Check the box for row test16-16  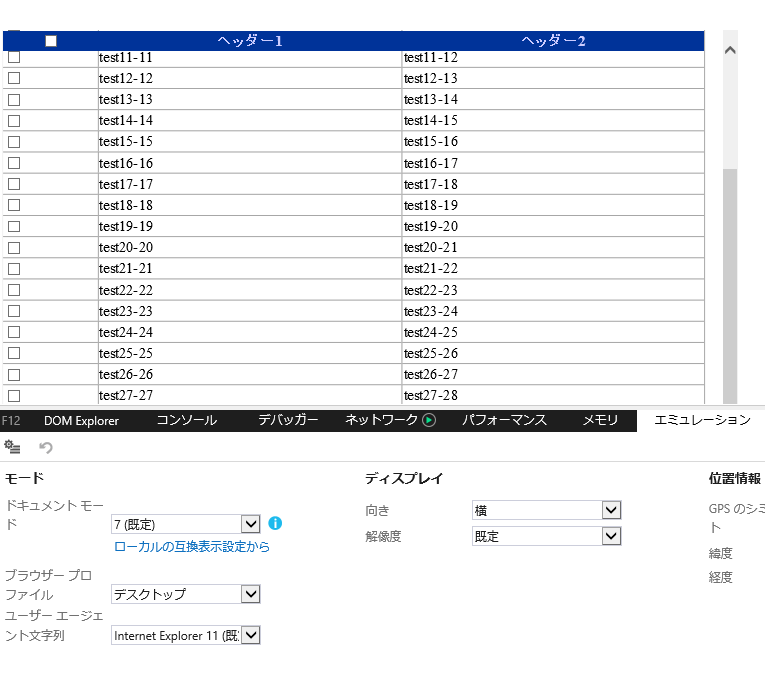(x=14, y=163)
